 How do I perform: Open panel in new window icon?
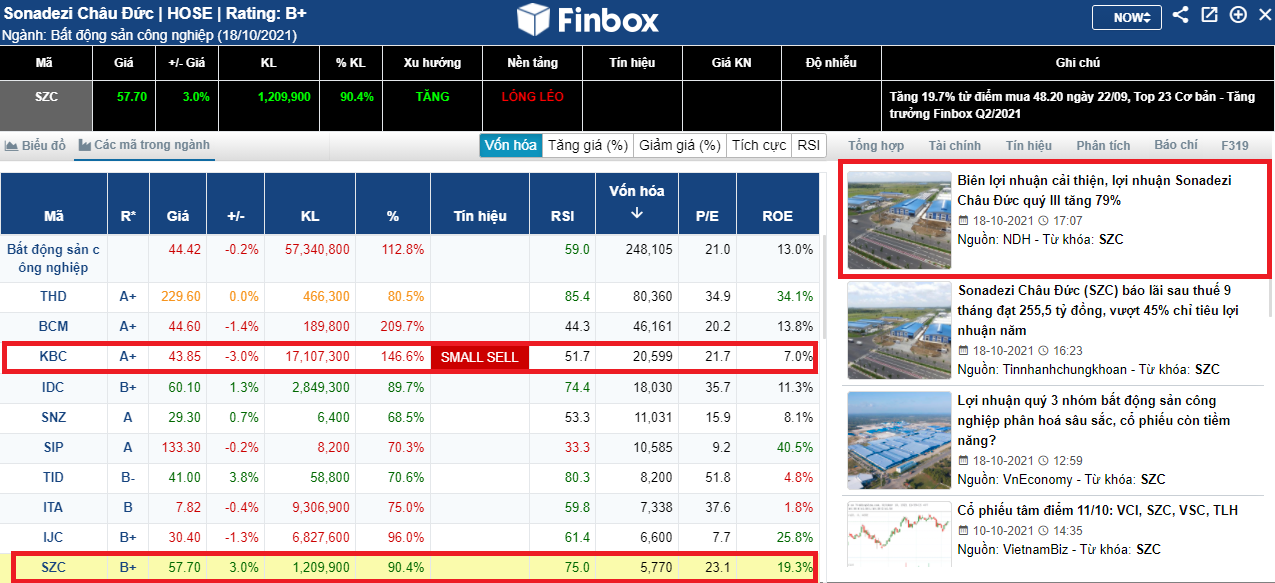[x=1209, y=15]
